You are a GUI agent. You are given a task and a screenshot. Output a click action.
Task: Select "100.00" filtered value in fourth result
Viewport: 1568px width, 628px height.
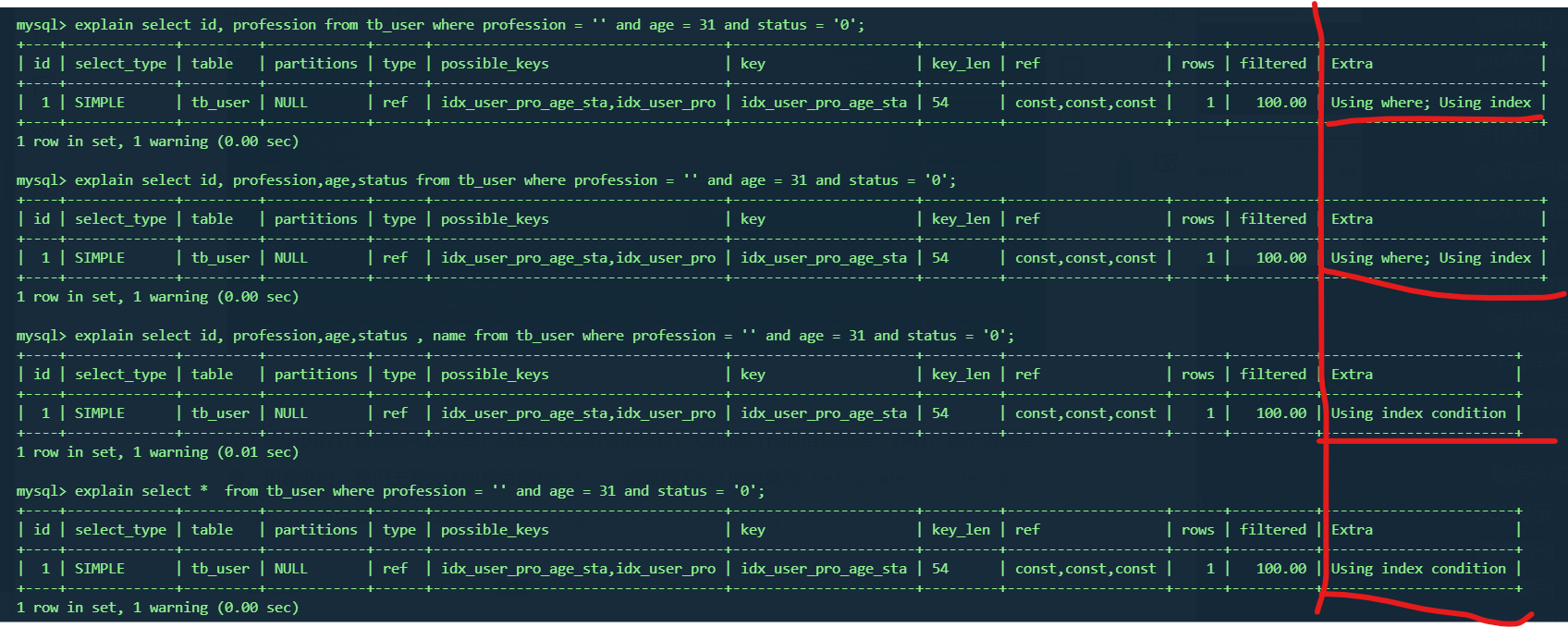coord(1280,569)
